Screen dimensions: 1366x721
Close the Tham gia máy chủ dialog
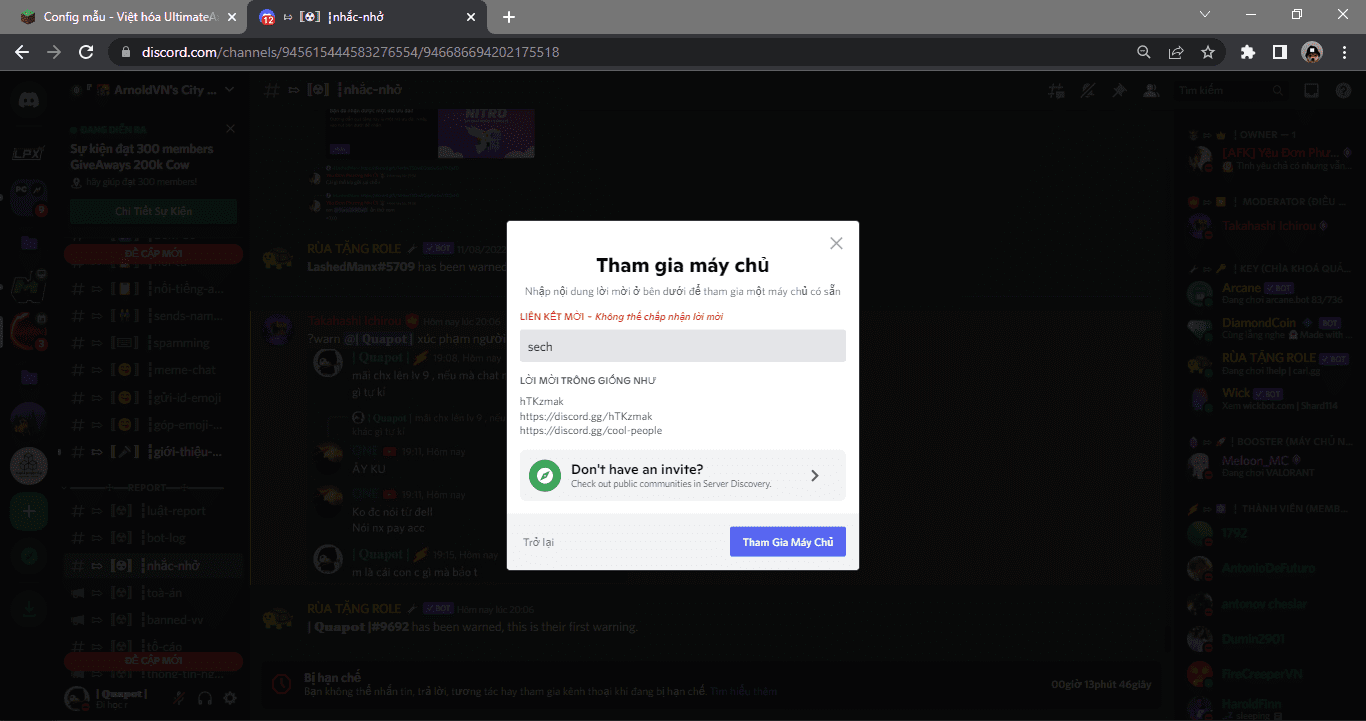tap(836, 243)
